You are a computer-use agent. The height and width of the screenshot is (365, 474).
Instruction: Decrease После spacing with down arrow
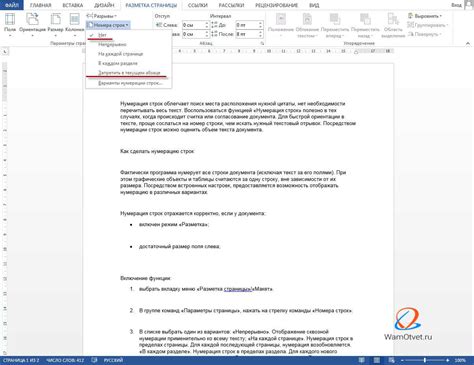[x=260, y=36]
